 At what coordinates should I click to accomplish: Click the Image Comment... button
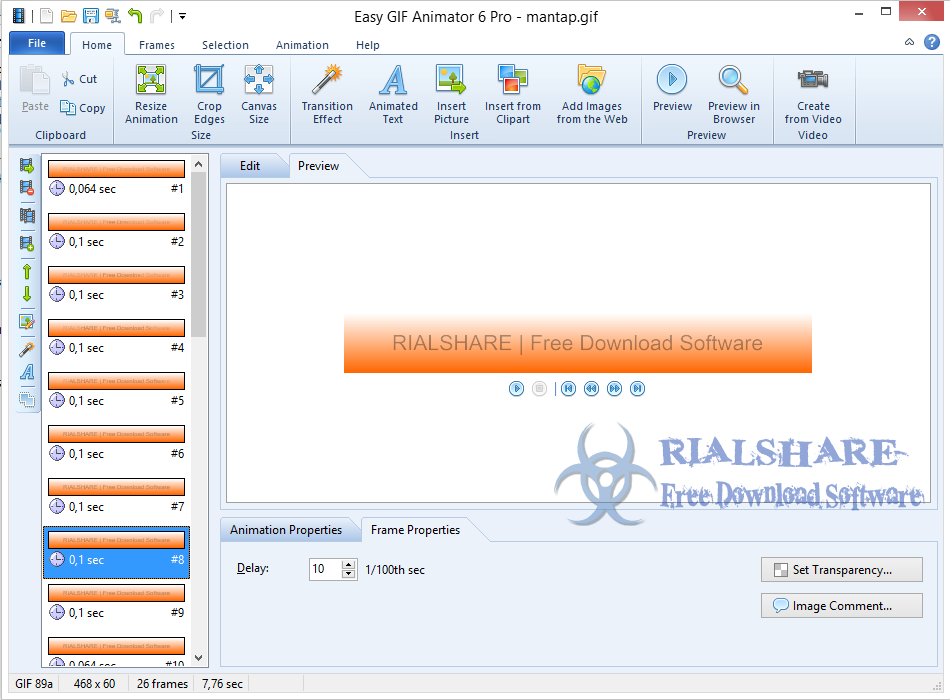point(842,605)
